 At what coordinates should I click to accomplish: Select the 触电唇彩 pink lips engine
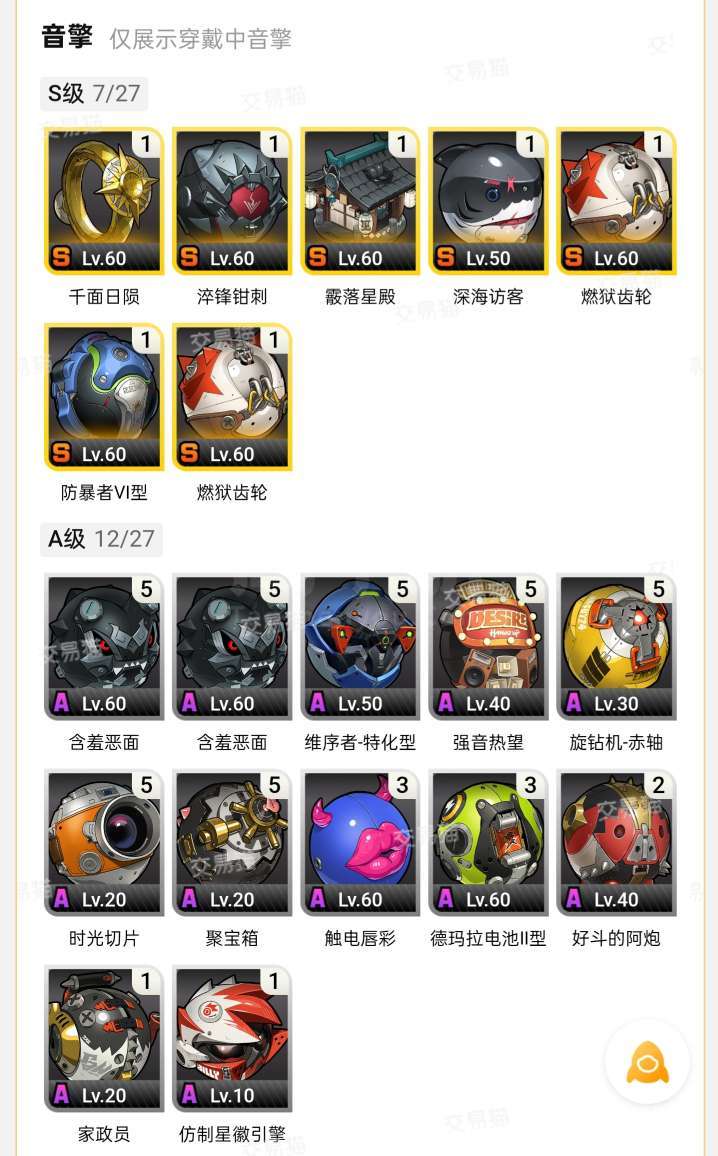[x=360, y=843]
